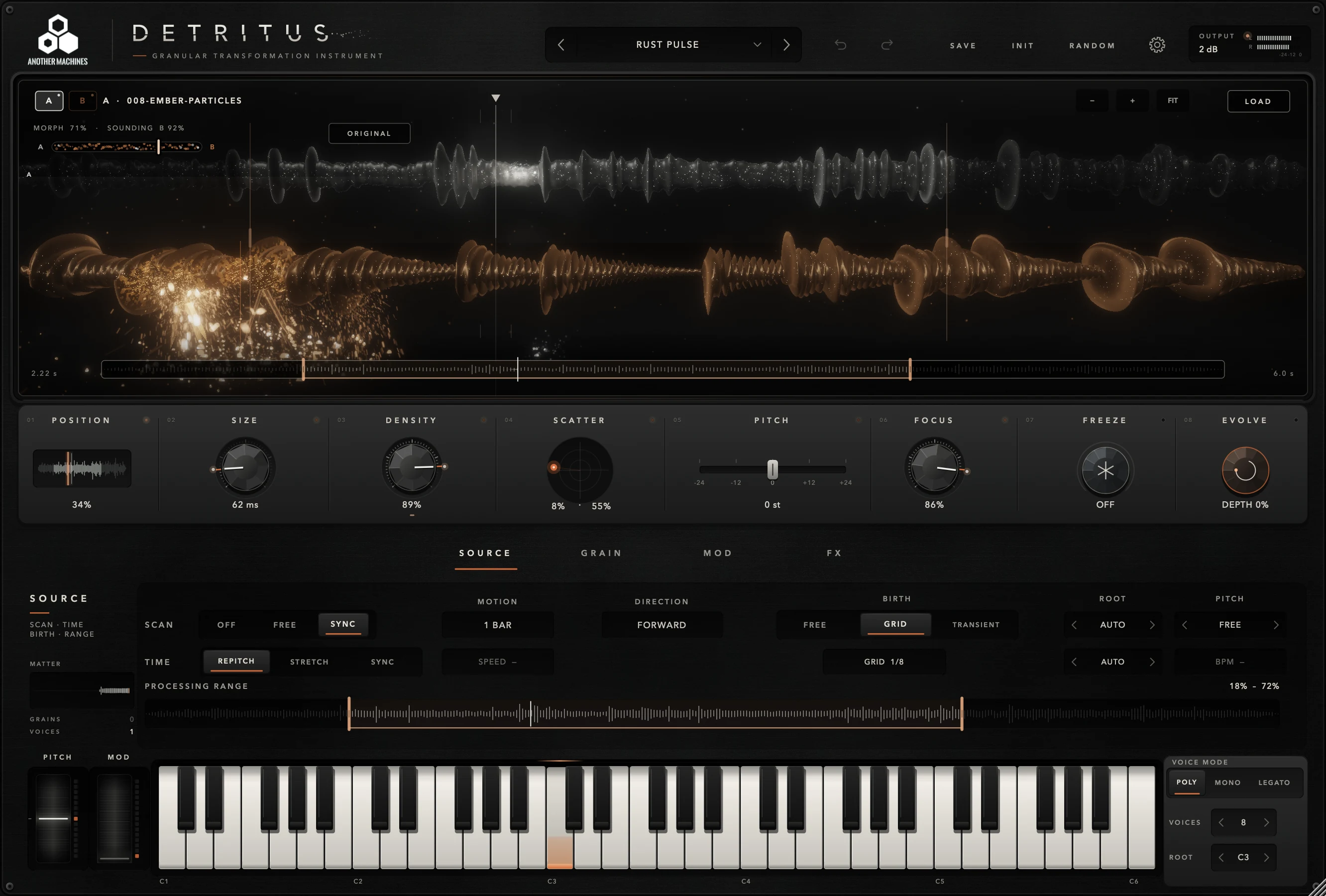
Task: Click the PITCH semitone slider handle
Action: tap(773, 469)
